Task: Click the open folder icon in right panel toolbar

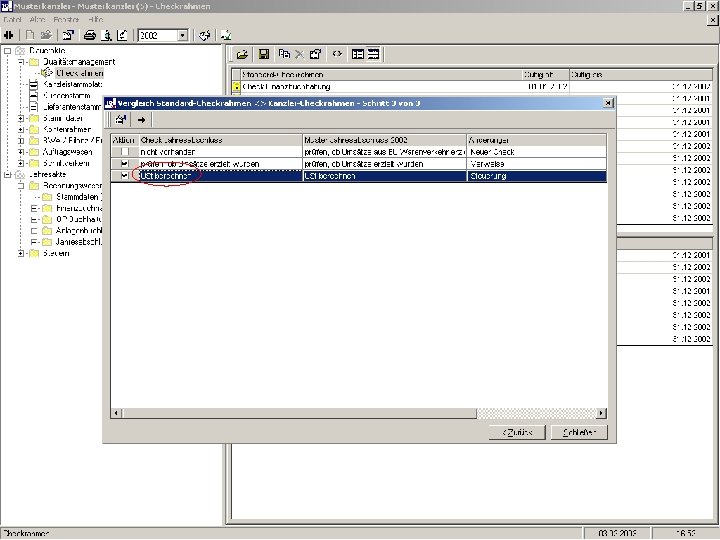Action: (242, 54)
